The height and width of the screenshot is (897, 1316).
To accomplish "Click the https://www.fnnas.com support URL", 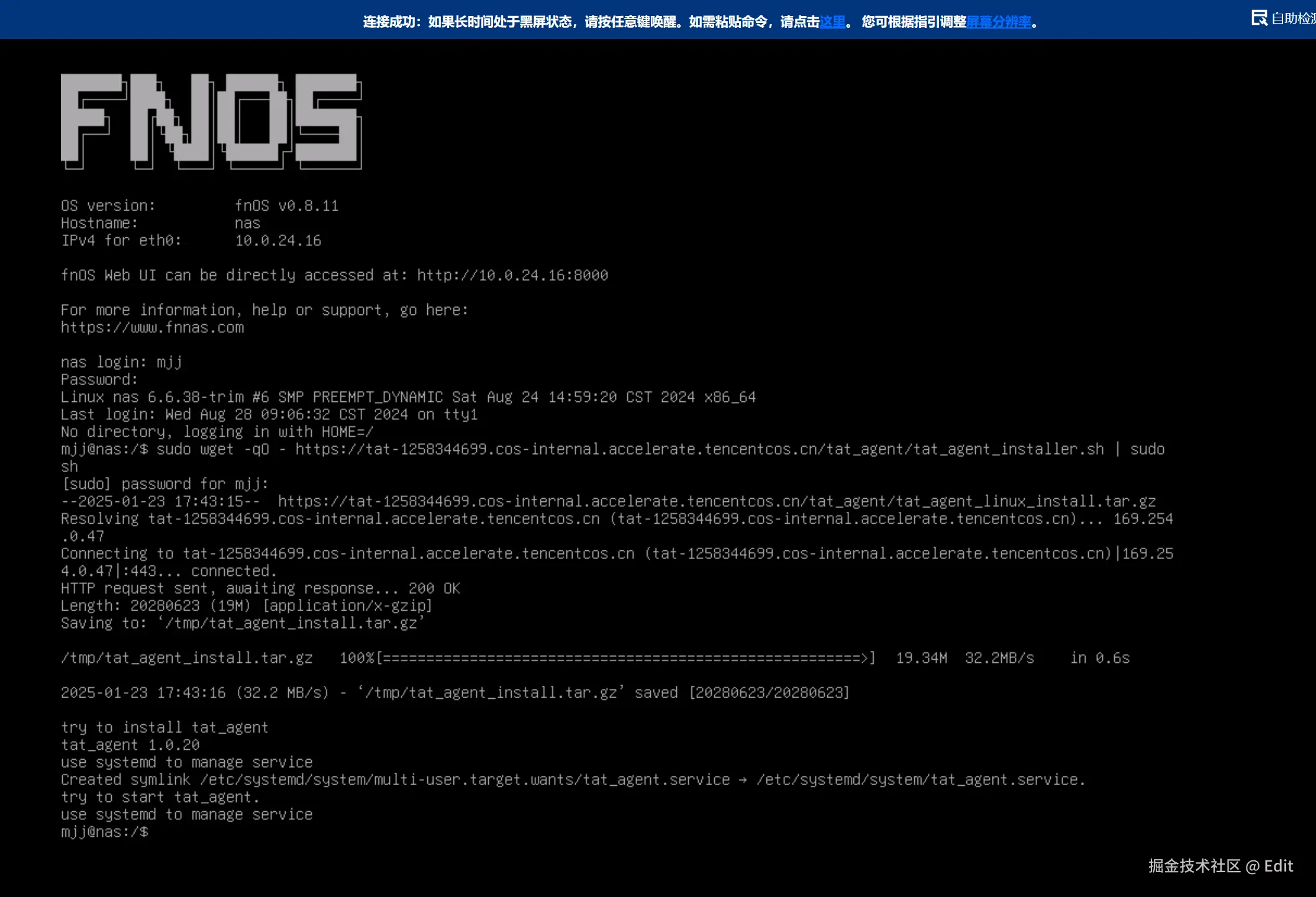I will pyautogui.click(x=152, y=327).
